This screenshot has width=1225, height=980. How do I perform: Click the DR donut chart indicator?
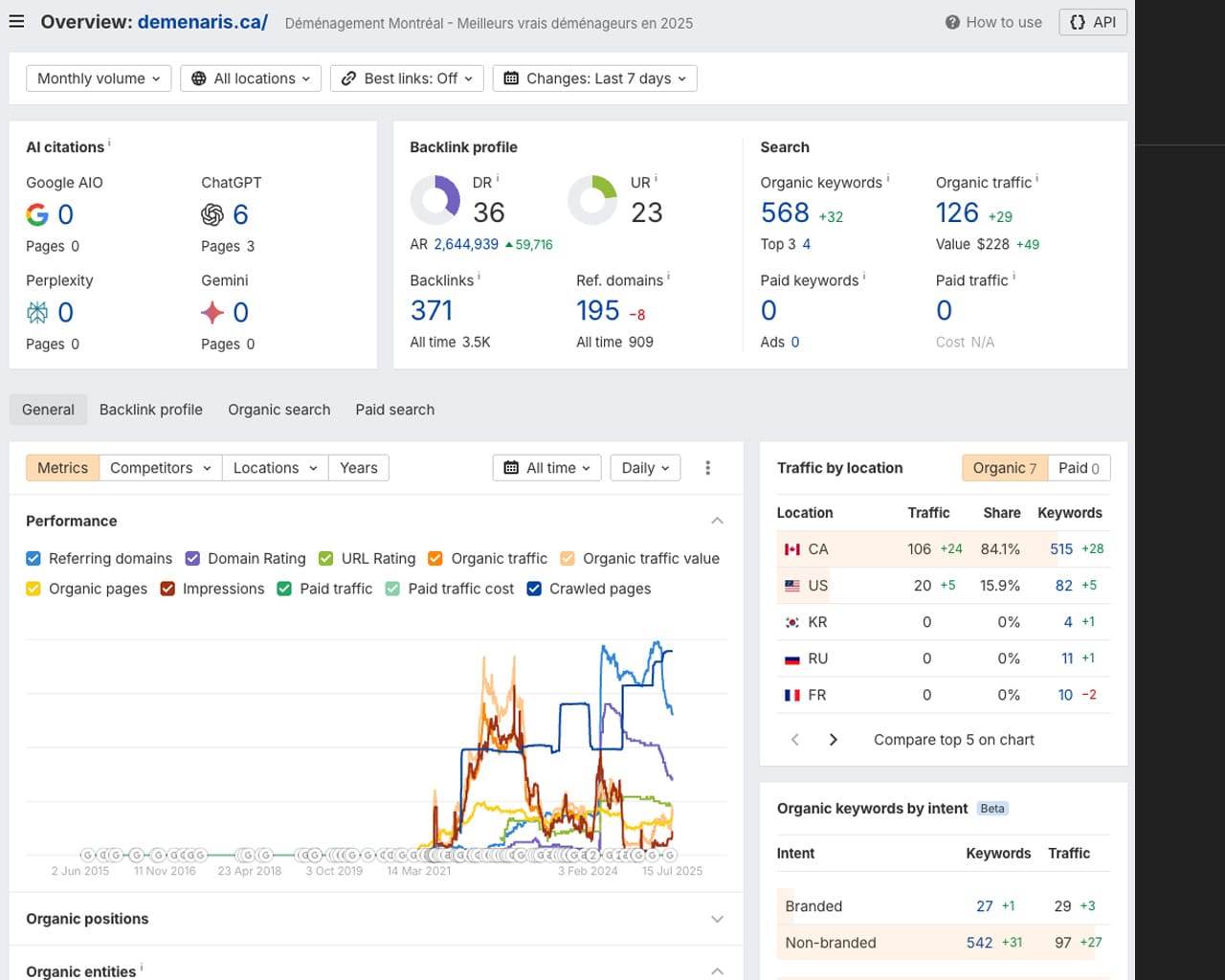click(435, 200)
